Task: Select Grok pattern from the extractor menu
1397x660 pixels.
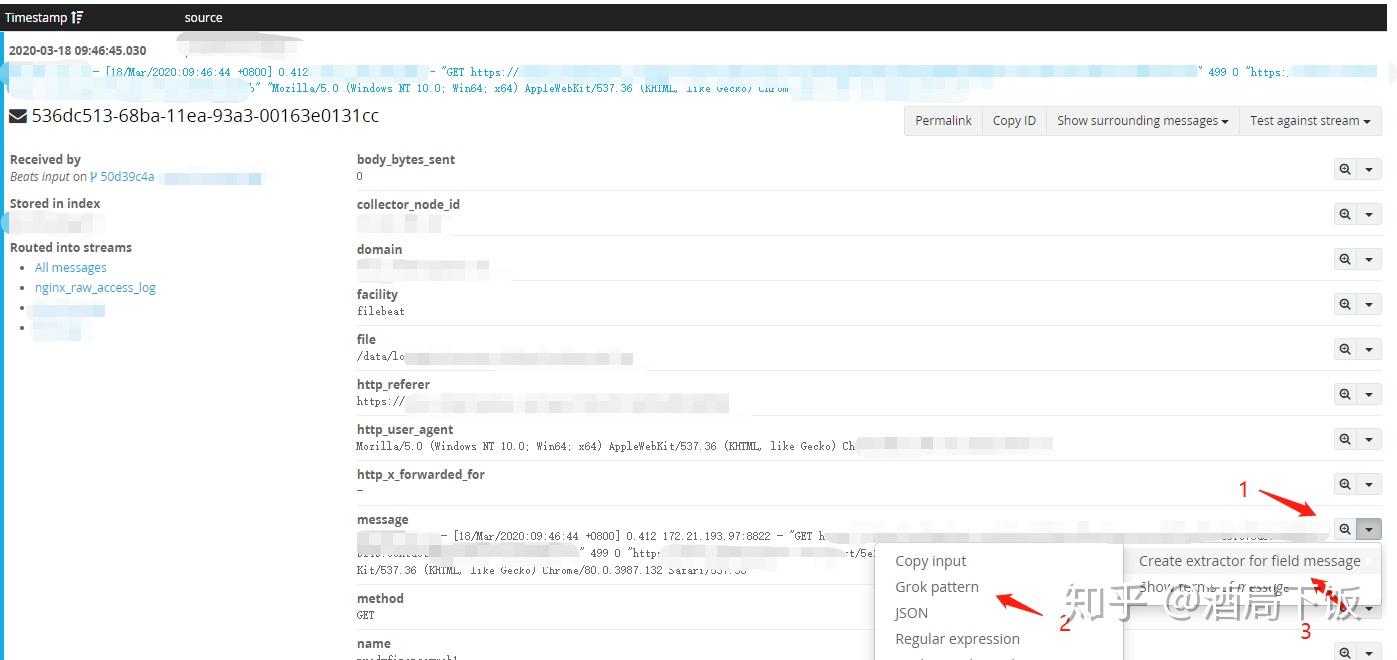Action: 936,586
